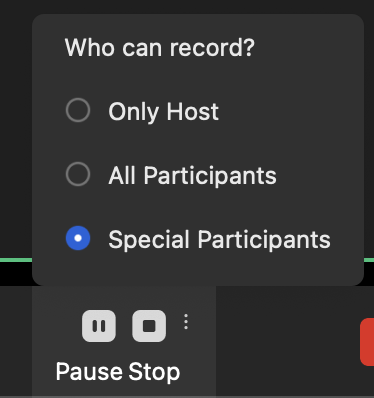Click the green active-speaker border line

(16, 260)
